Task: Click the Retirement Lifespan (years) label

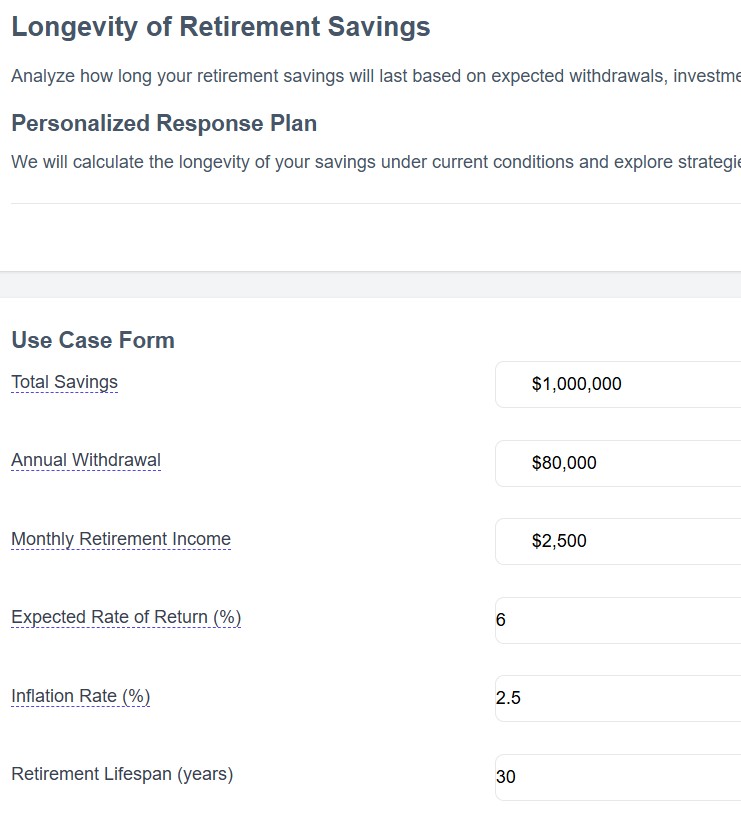Action: coord(122,774)
